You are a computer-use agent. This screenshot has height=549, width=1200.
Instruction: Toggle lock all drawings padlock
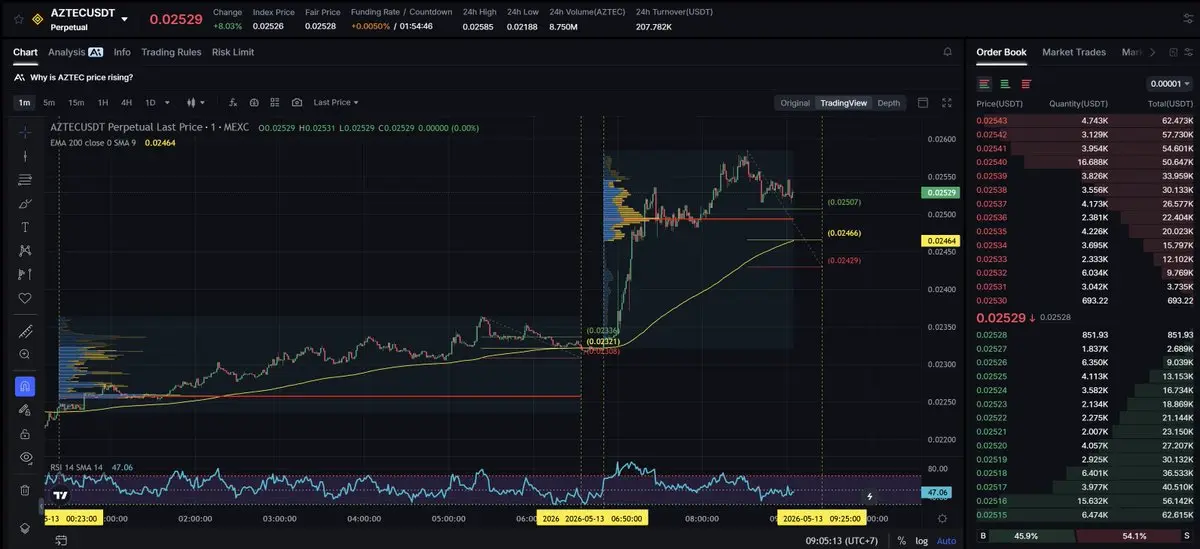[x=25, y=433]
